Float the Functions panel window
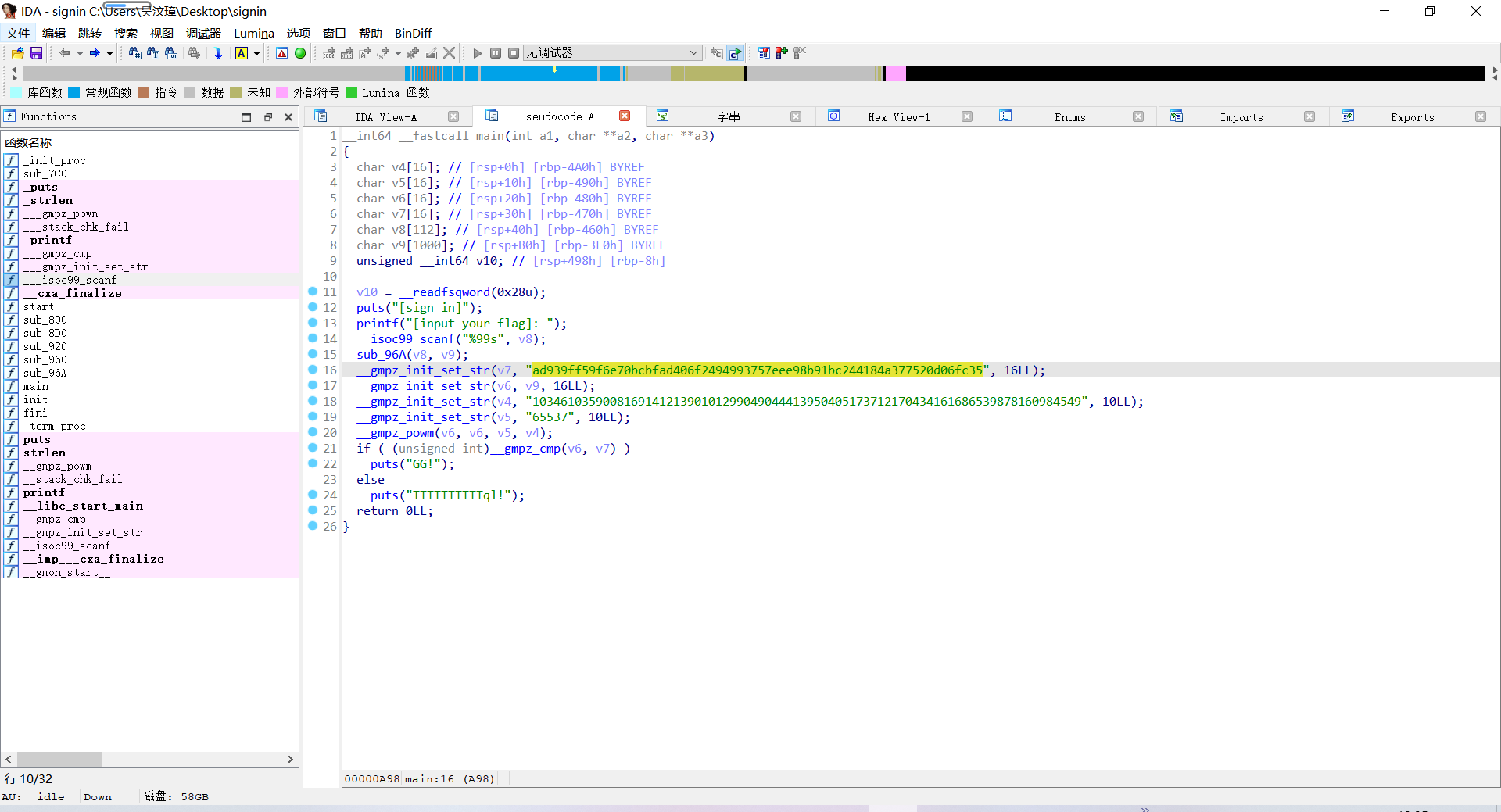Image resolution: width=1501 pixels, height=812 pixels. coord(267,117)
